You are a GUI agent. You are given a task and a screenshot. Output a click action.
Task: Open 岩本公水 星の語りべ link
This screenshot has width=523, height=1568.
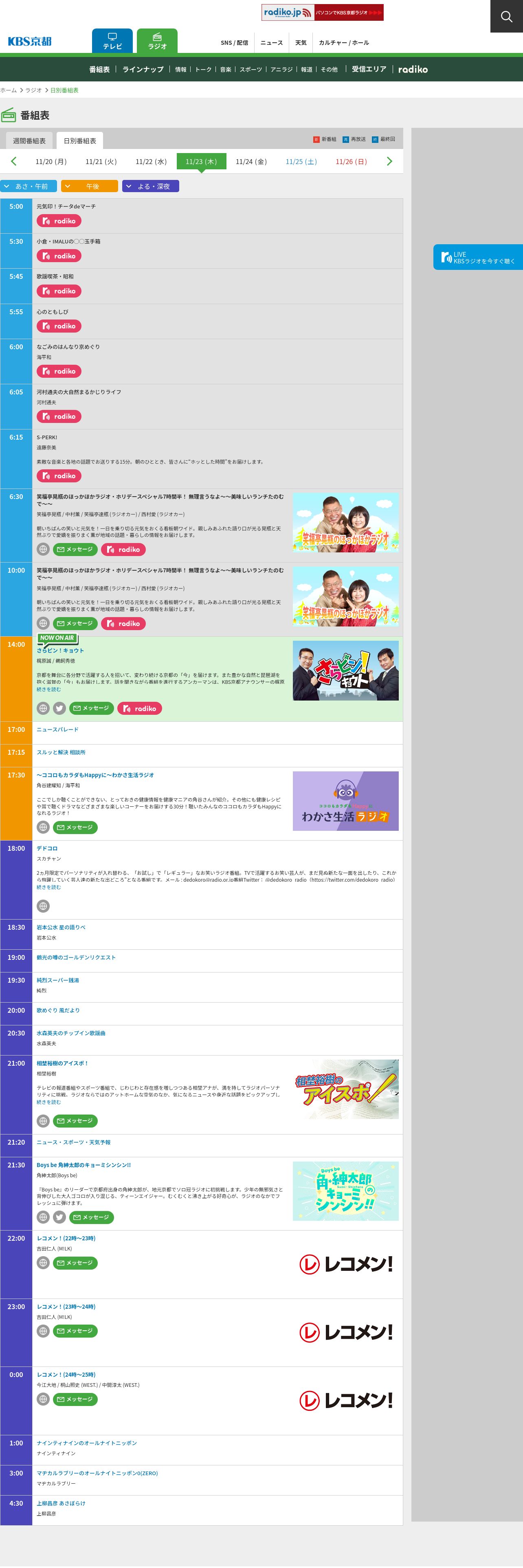pos(61,928)
